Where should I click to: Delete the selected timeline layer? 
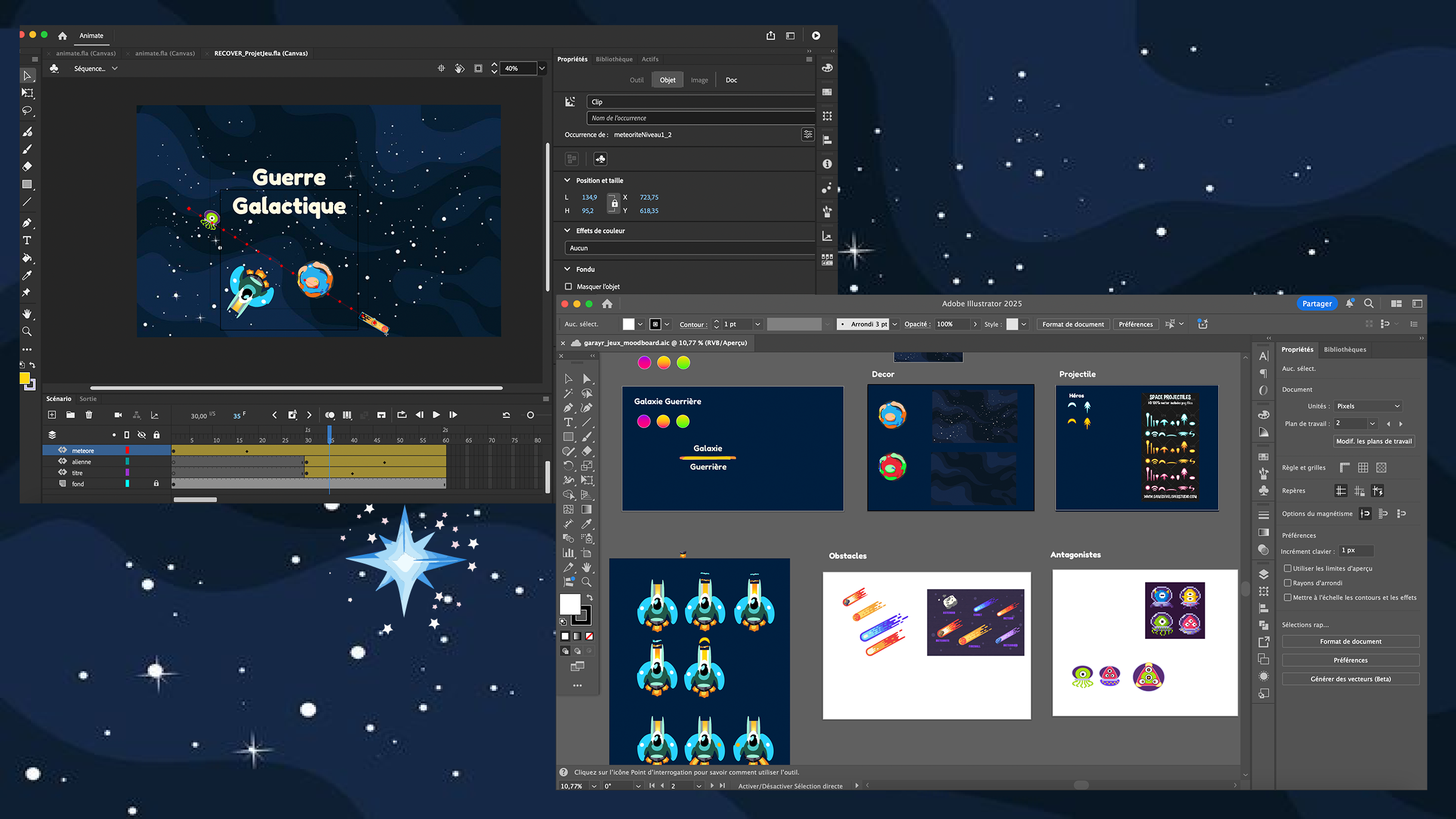89,415
